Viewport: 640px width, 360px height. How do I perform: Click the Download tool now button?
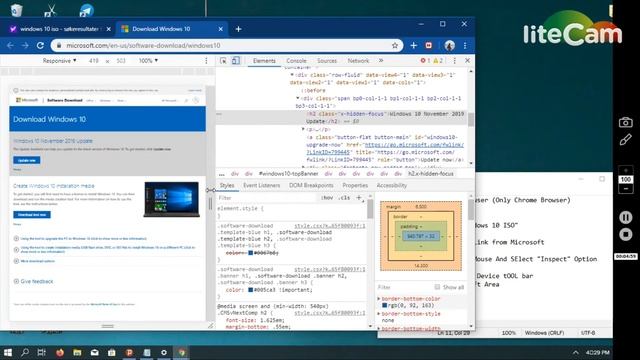[31, 215]
